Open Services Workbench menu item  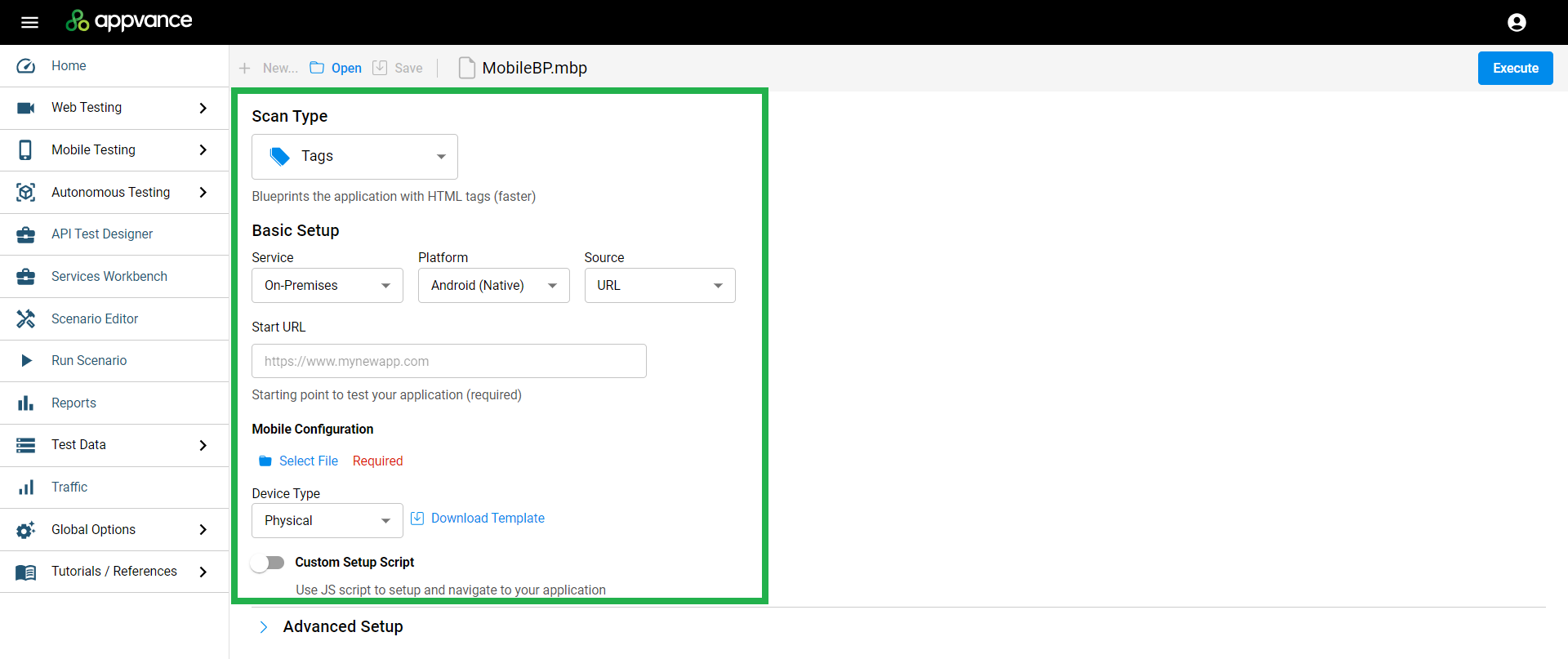114,277
